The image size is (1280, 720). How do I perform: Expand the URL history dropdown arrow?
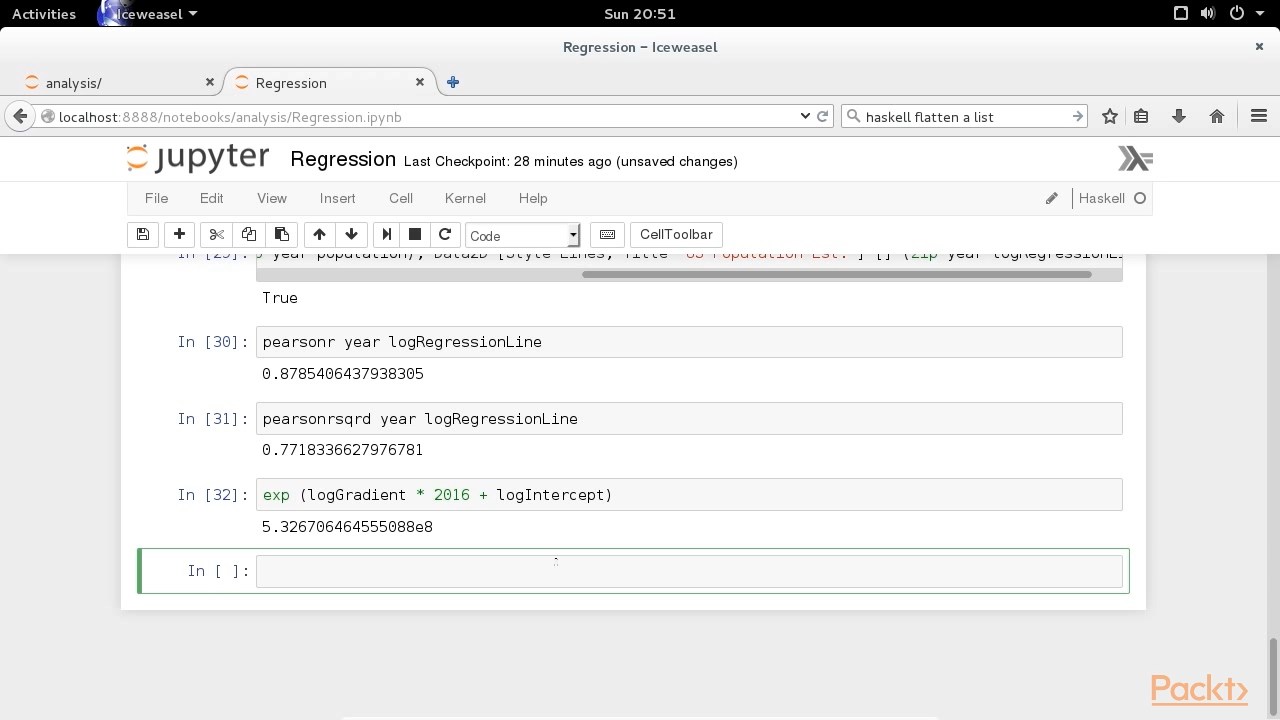coord(805,116)
